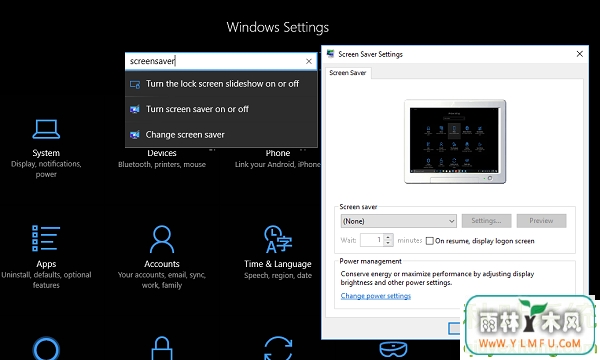Click the Phone category label
The height and width of the screenshot is (360, 600).
tap(278, 153)
